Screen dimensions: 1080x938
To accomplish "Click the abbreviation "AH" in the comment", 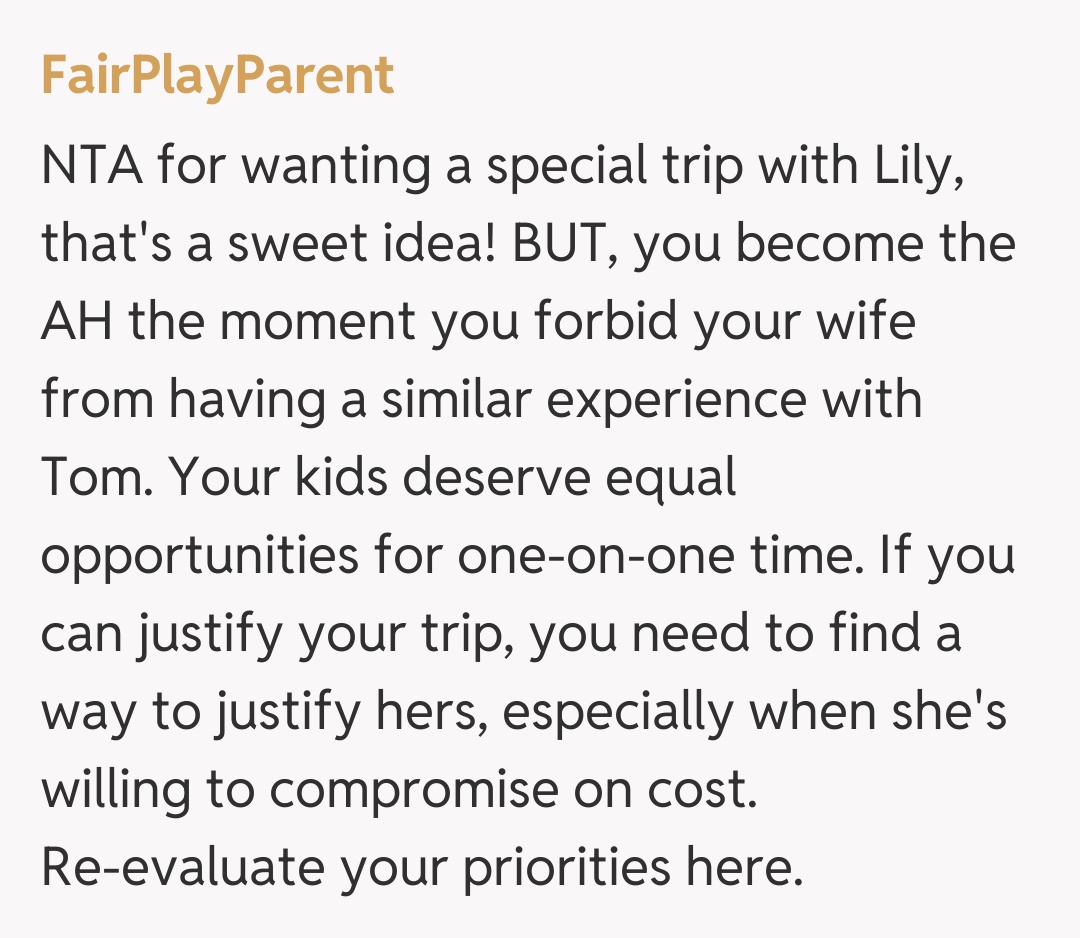I will (76, 322).
